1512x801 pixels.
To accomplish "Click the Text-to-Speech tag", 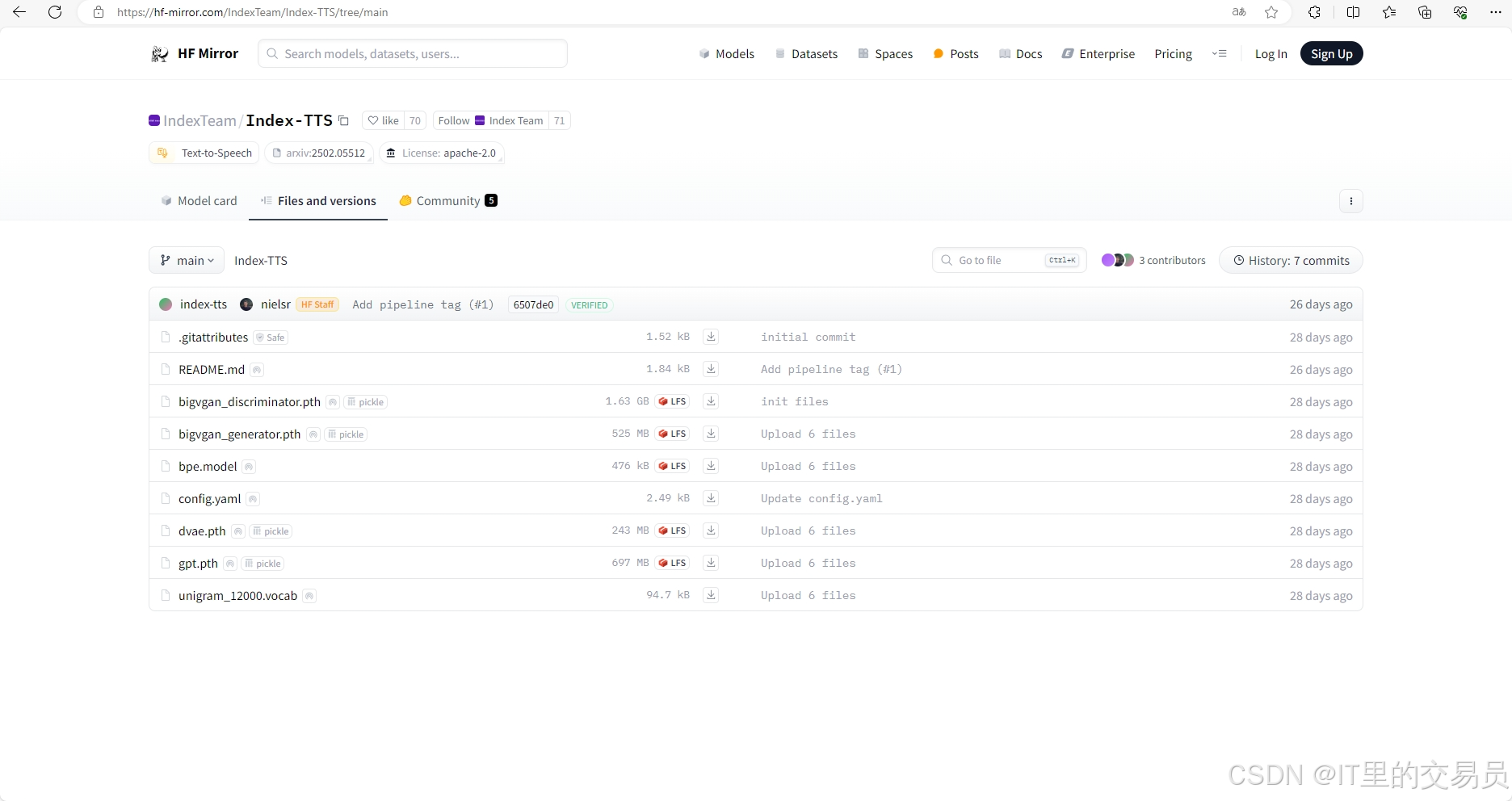I will [204, 153].
